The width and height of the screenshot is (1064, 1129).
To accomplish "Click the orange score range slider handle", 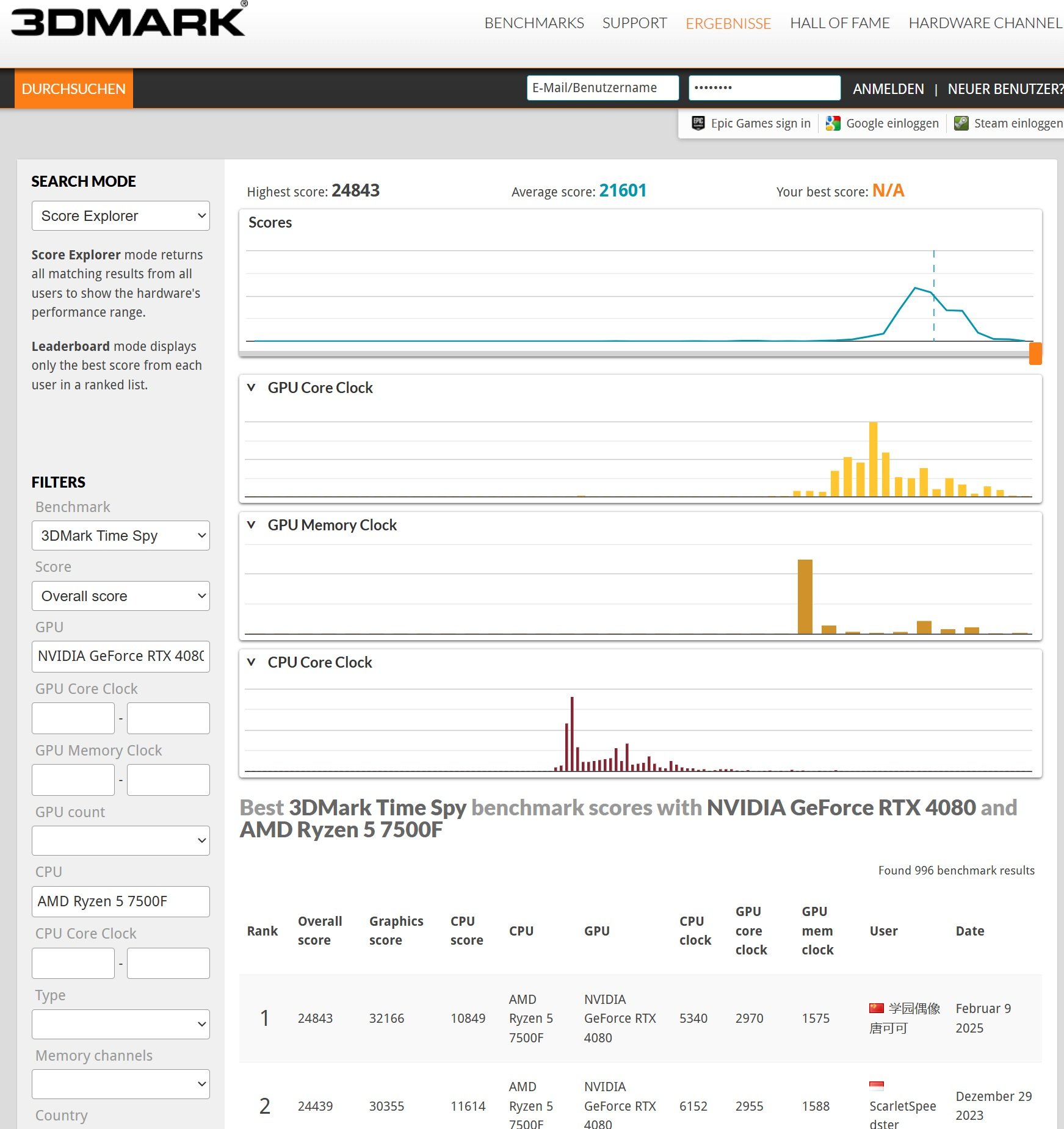I will coord(1035,353).
